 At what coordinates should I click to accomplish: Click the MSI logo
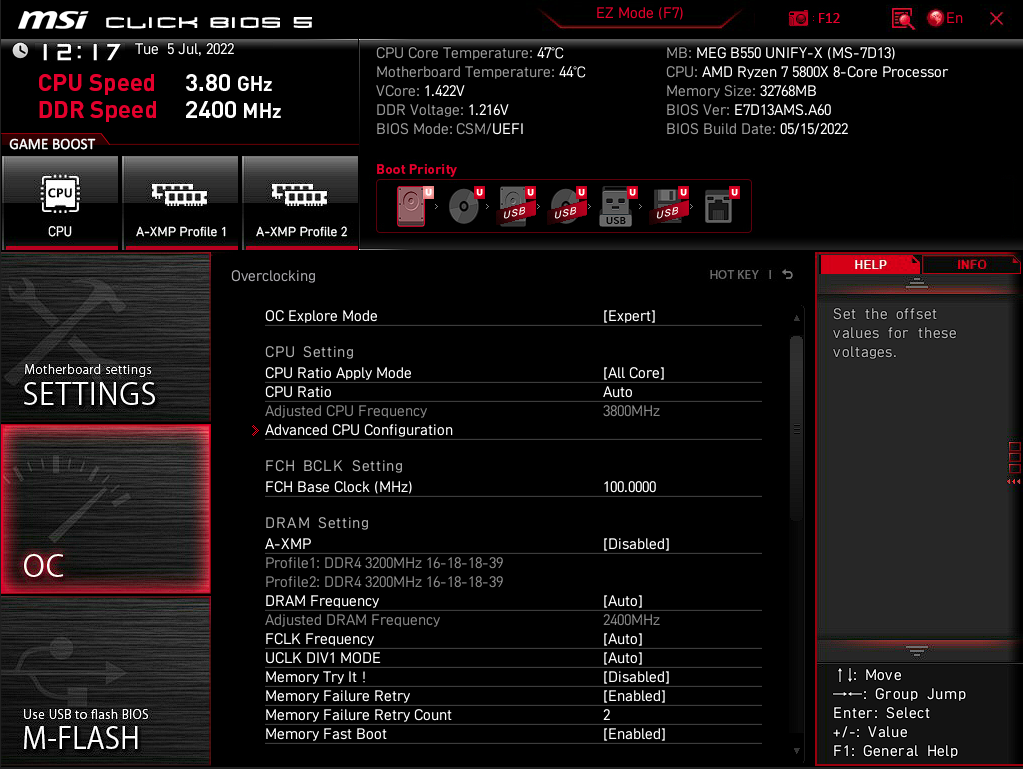pos(52,20)
